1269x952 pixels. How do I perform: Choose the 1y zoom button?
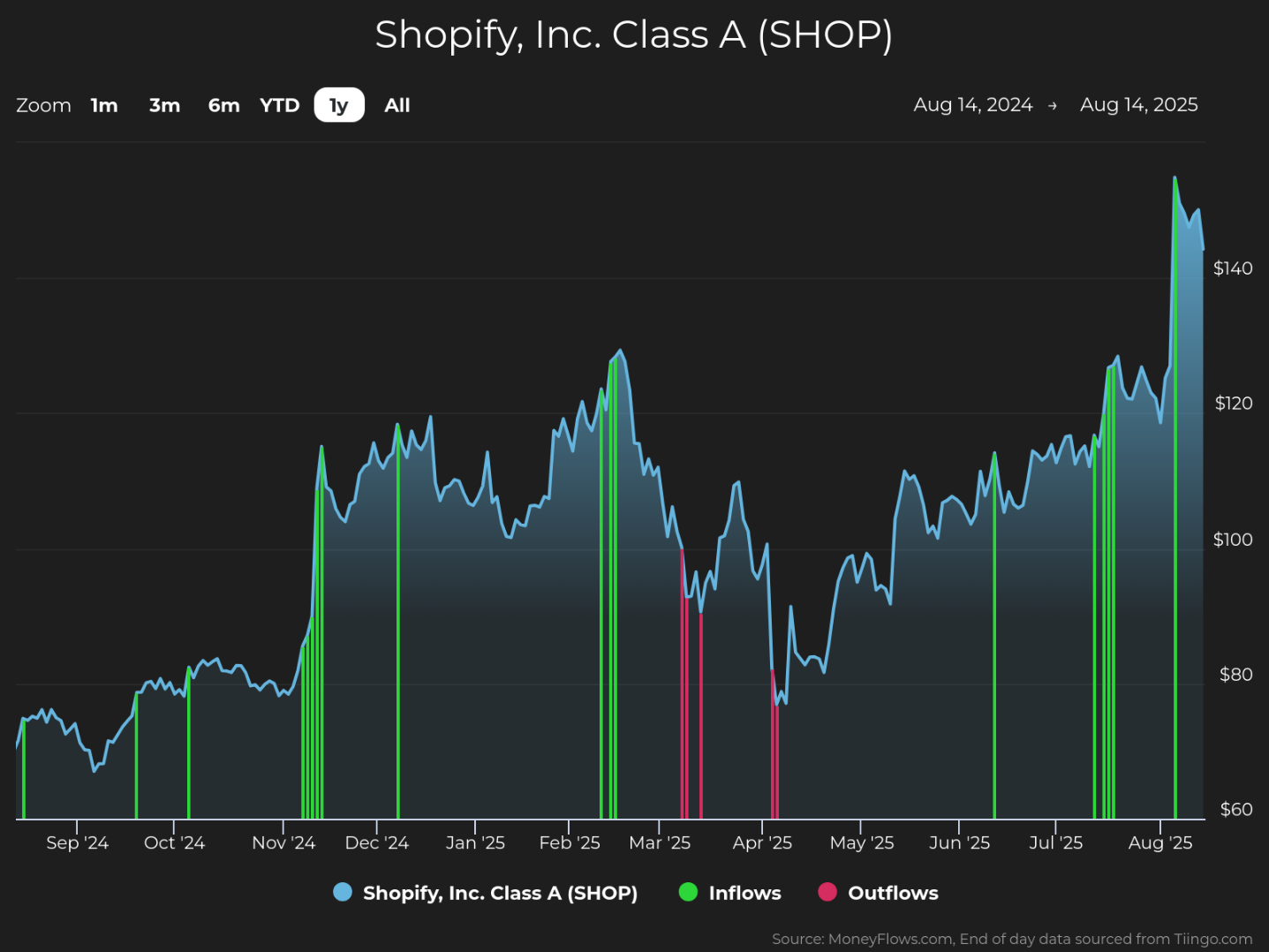(x=339, y=105)
